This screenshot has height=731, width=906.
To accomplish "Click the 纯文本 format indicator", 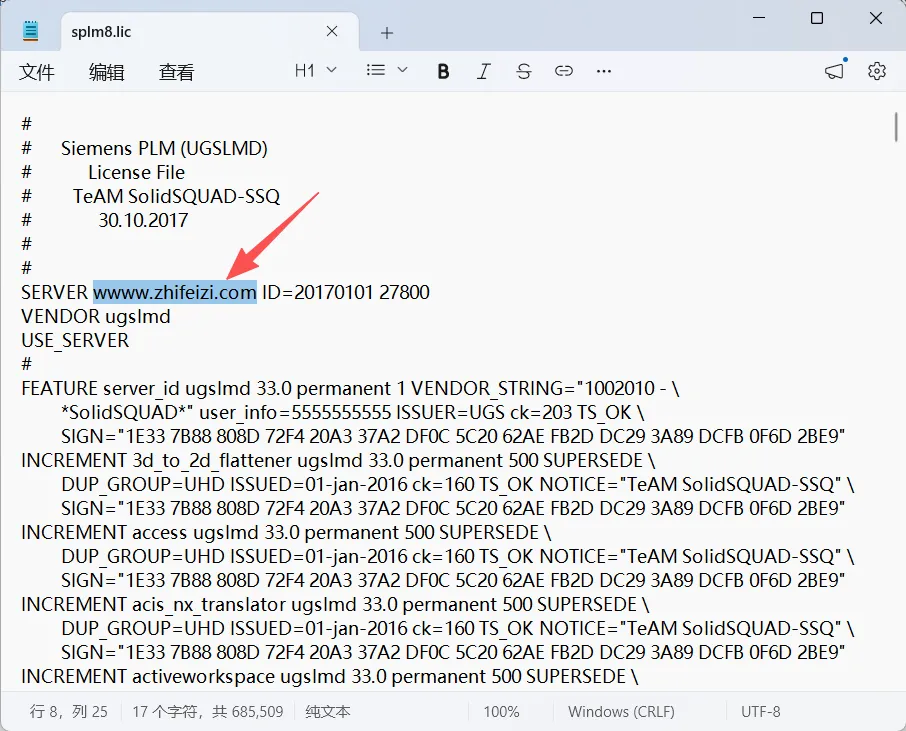I will (x=328, y=711).
